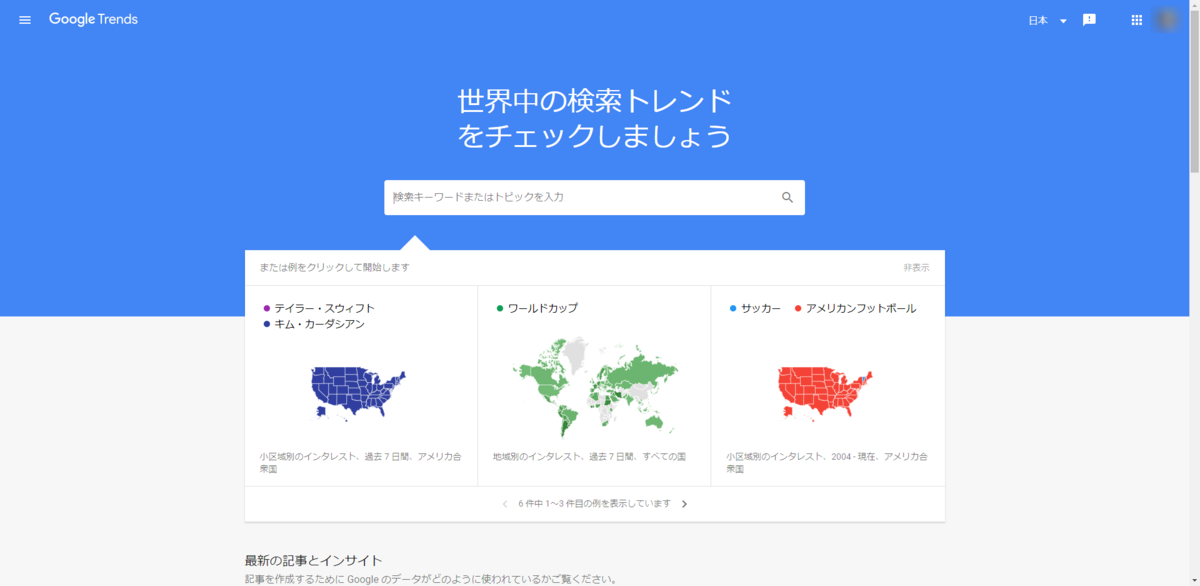
Task: Hide the examples via 非表示
Action: click(916, 268)
